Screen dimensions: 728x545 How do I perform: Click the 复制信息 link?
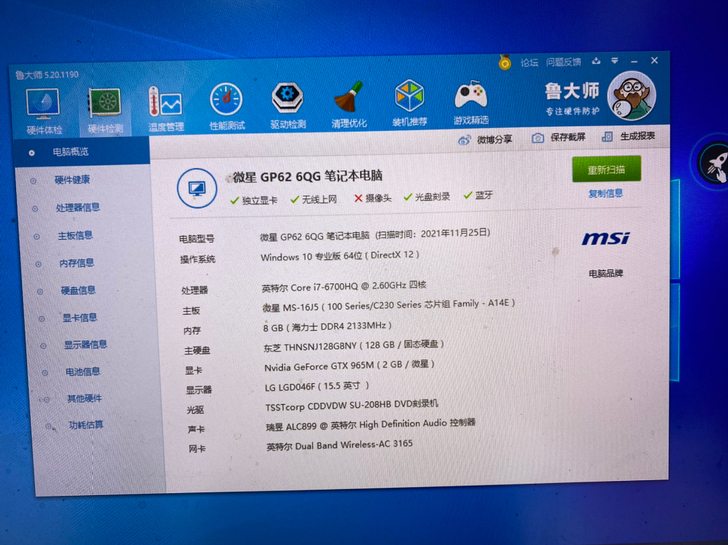click(x=605, y=193)
